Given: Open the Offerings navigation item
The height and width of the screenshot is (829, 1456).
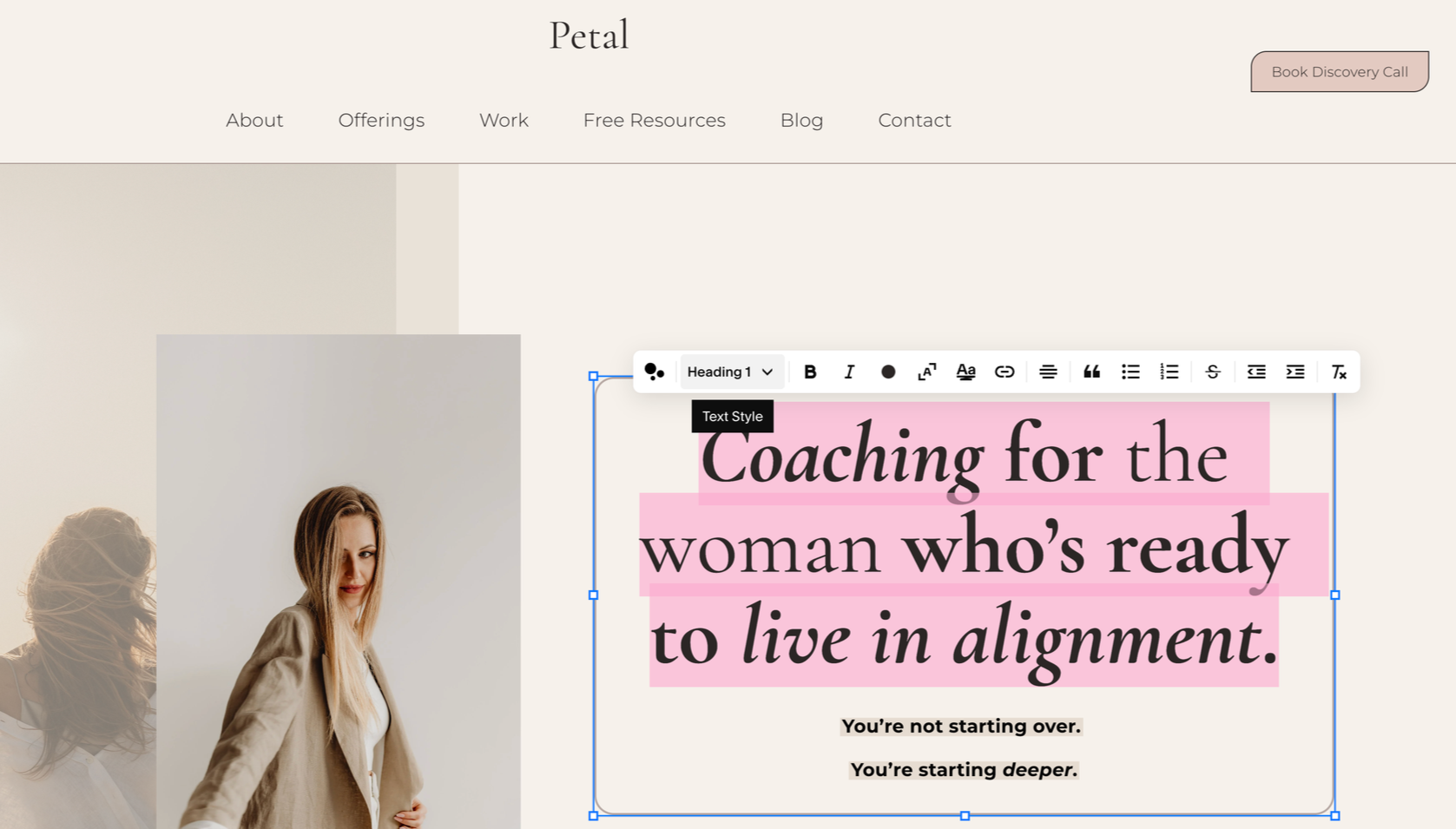Looking at the screenshot, I should [x=381, y=121].
